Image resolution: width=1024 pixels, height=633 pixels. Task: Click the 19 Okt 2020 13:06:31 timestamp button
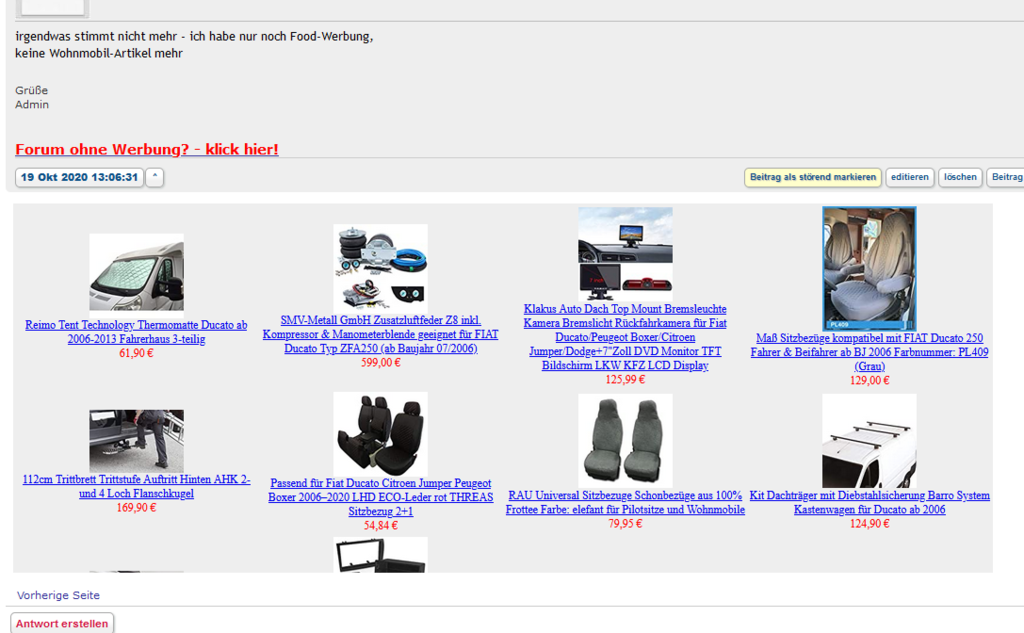click(x=79, y=177)
